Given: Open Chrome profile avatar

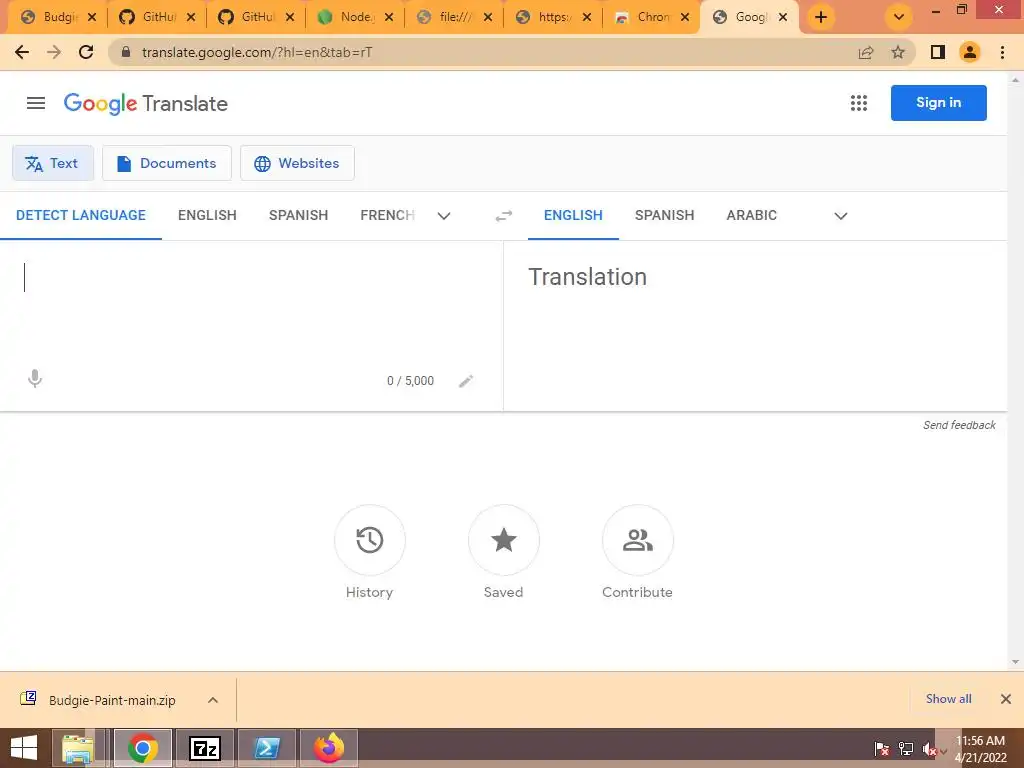Looking at the screenshot, I should [x=970, y=52].
